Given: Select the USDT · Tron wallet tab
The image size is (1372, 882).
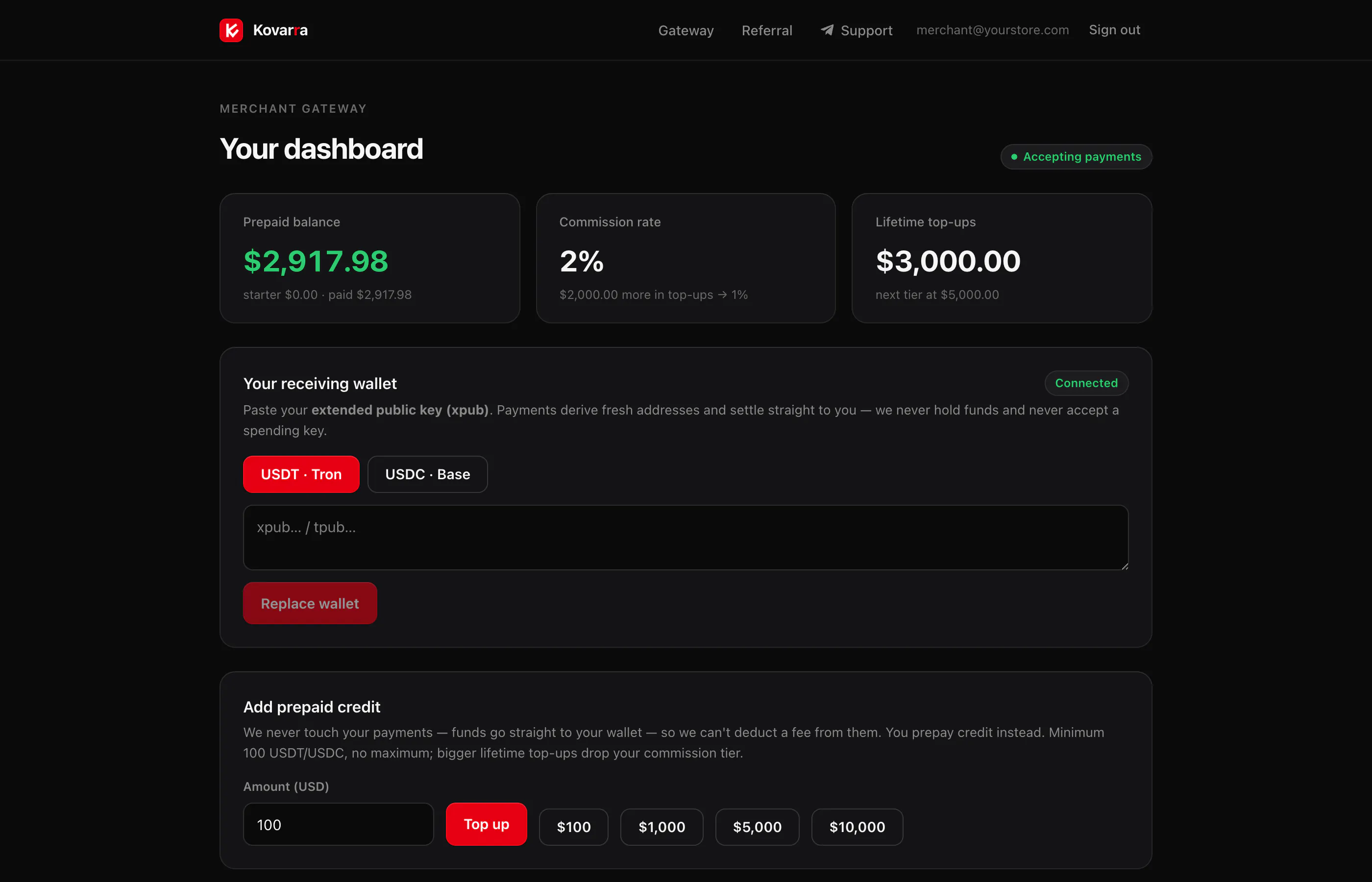Looking at the screenshot, I should [301, 474].
